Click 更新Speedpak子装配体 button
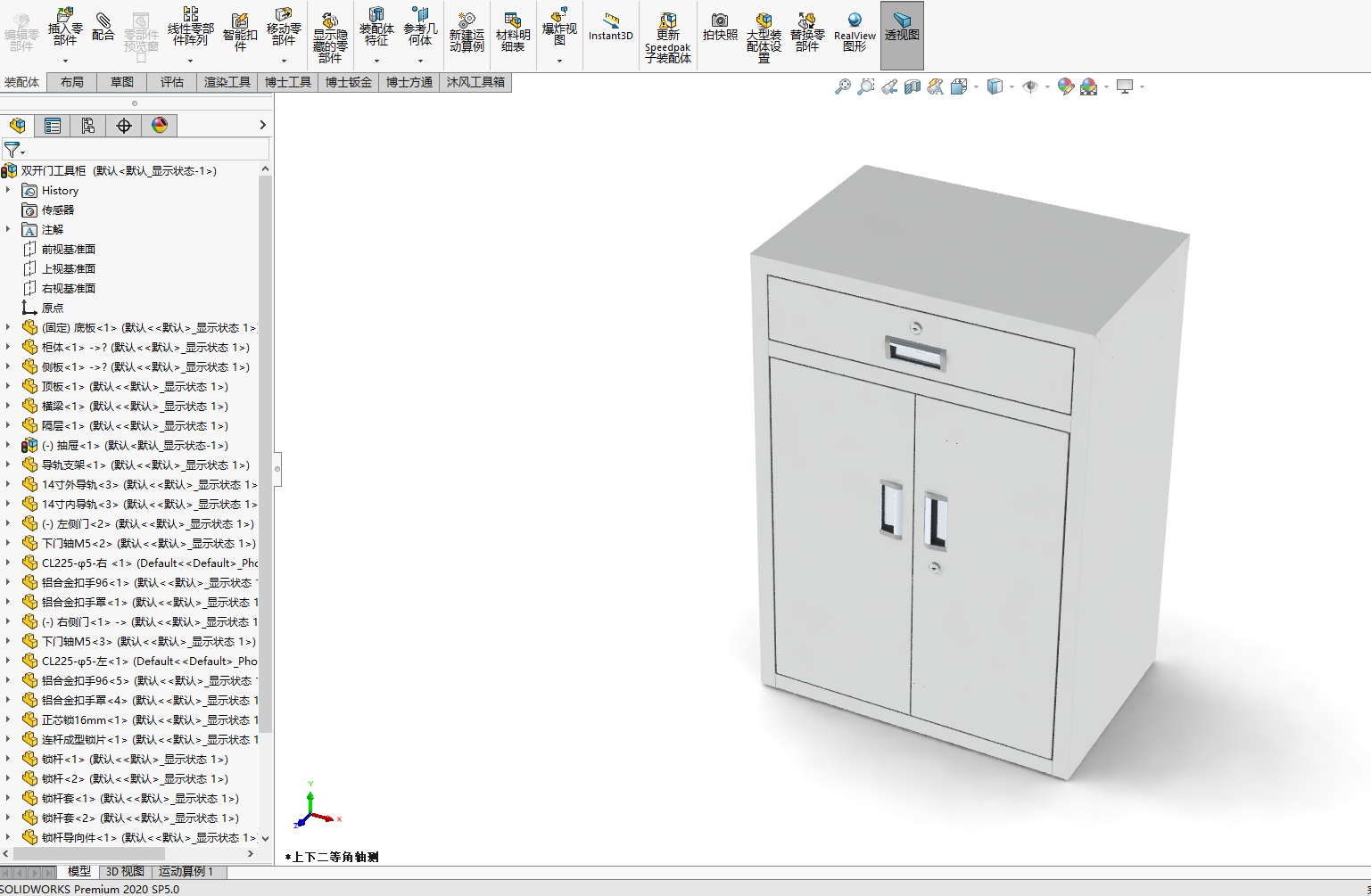1371x896 pixels. 667,37
